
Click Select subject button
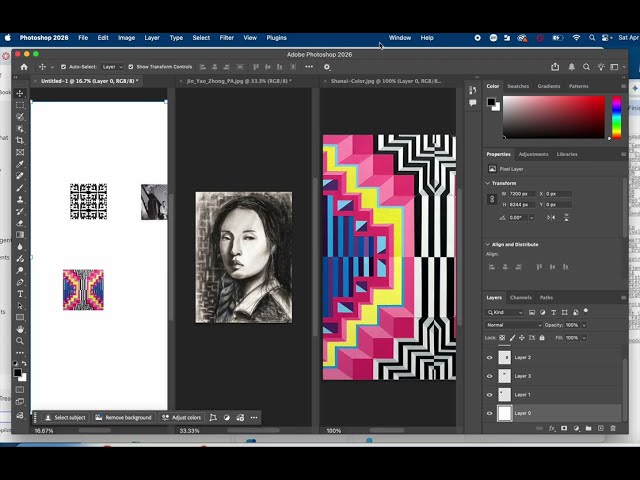65,418
